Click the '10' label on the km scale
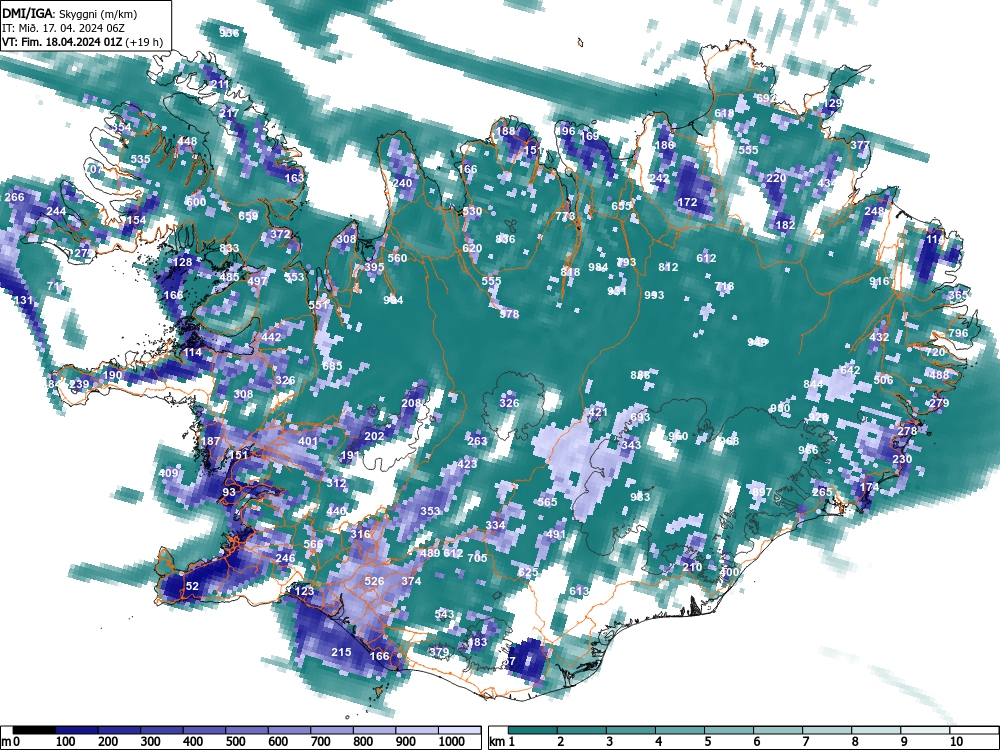 955,742
